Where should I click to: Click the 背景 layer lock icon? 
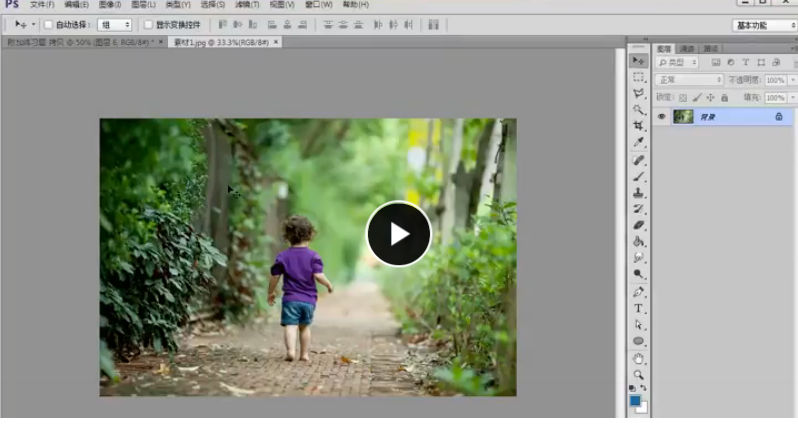[779, 116]
